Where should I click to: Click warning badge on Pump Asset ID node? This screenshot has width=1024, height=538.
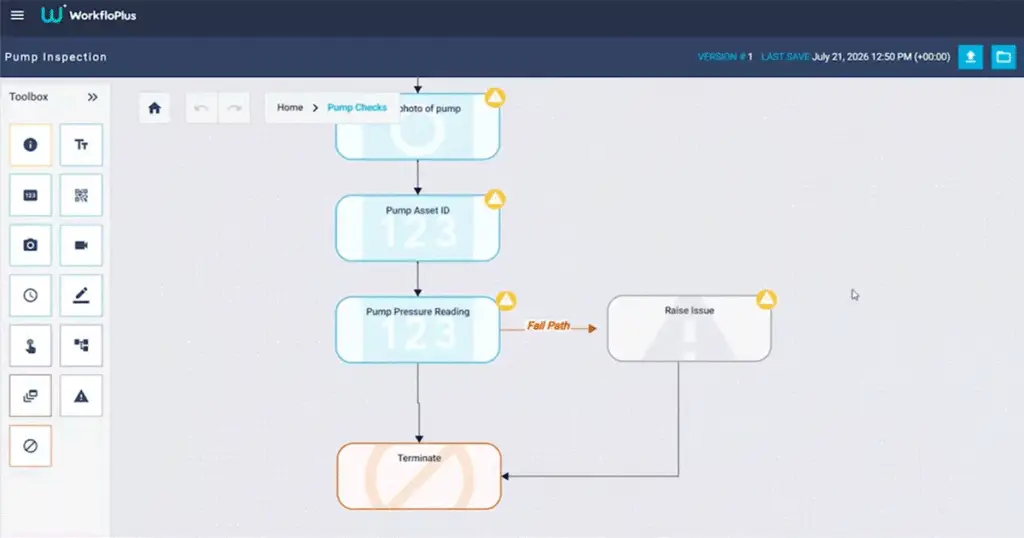(495, 198)
